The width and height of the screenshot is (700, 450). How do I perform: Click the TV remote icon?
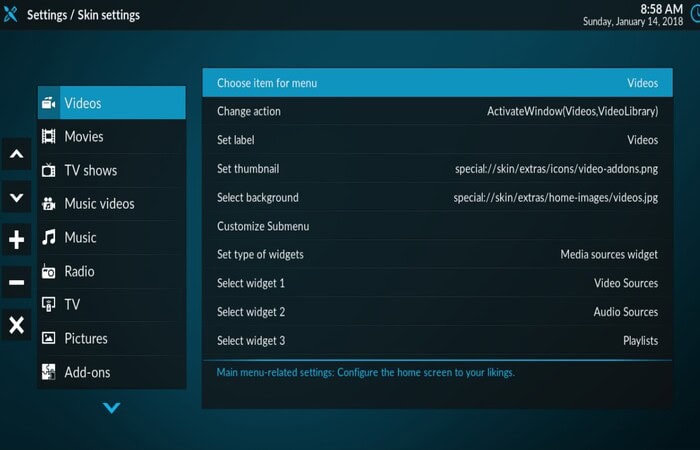click(49, 304)
